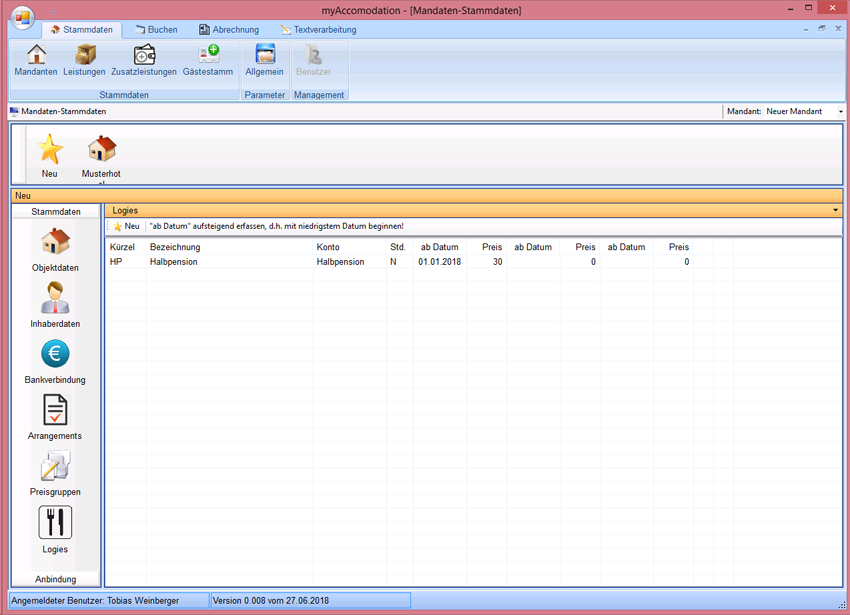Select the Logies cutlery icon
This screenshot has width=850, height=615.
(55, 529)
